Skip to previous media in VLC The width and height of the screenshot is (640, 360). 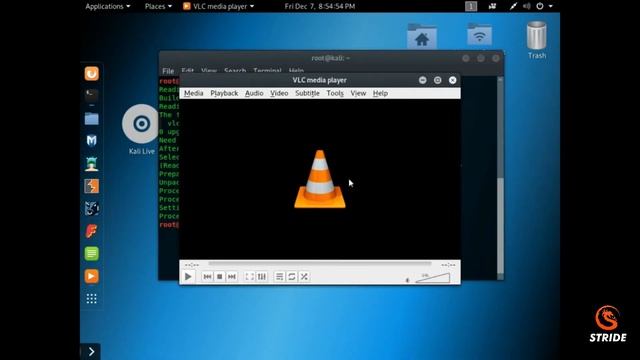tap(207, 277)
